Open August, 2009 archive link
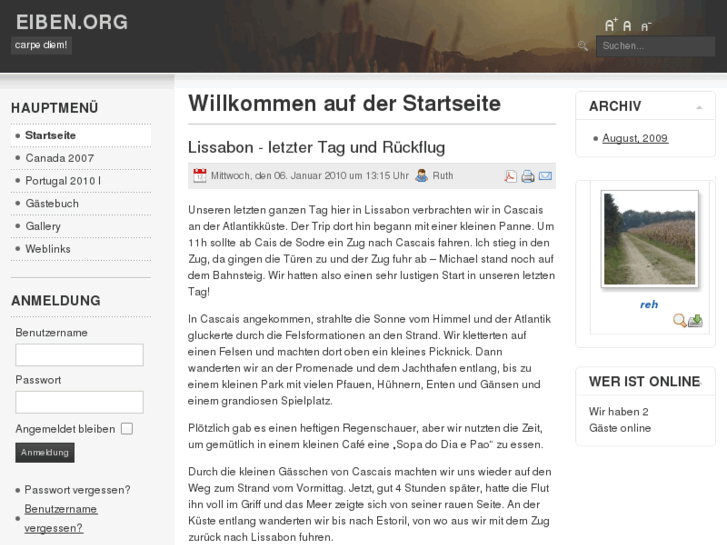 pyautogui.click(x=635, y=138)
